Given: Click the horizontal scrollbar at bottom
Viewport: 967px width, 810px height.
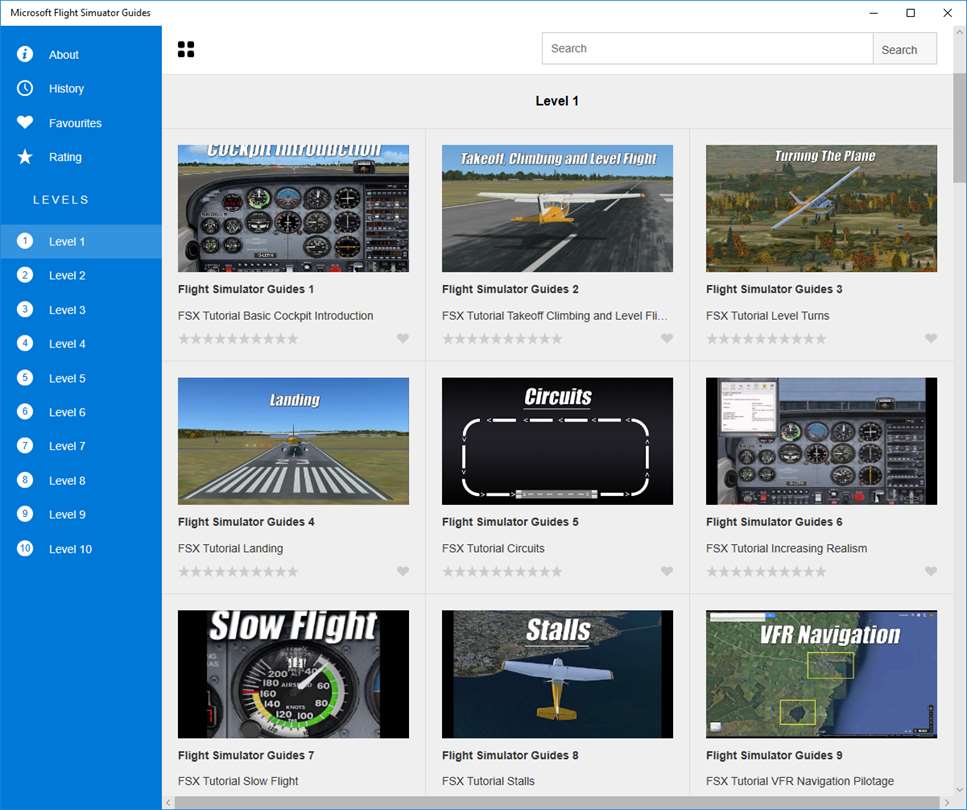Looking at the screenshot, I should tap(557, 803).
